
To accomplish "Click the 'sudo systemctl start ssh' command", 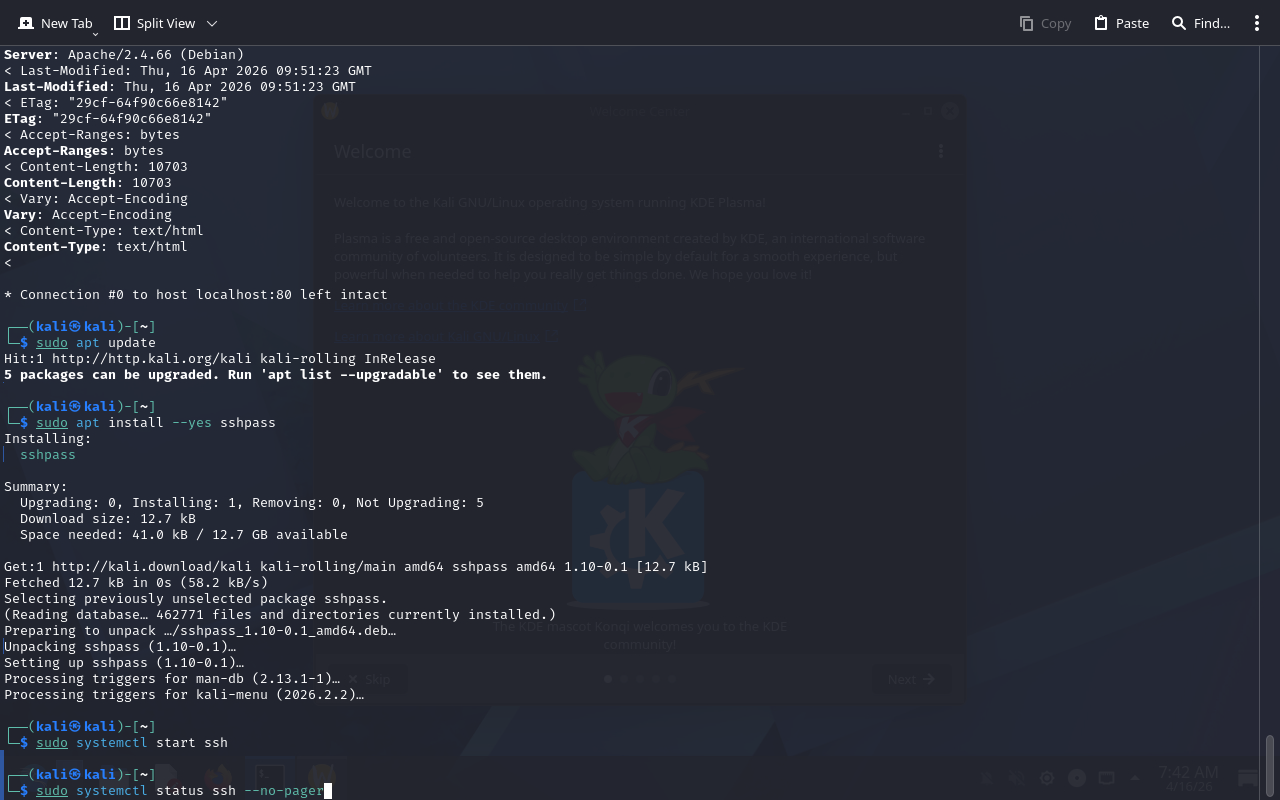I will tap(132, 743).
